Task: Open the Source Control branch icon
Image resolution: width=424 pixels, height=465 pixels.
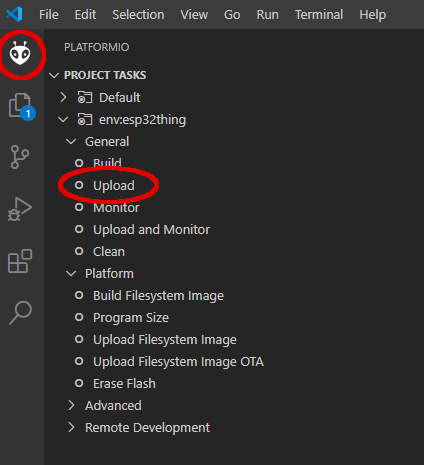Action: (20, 157)
